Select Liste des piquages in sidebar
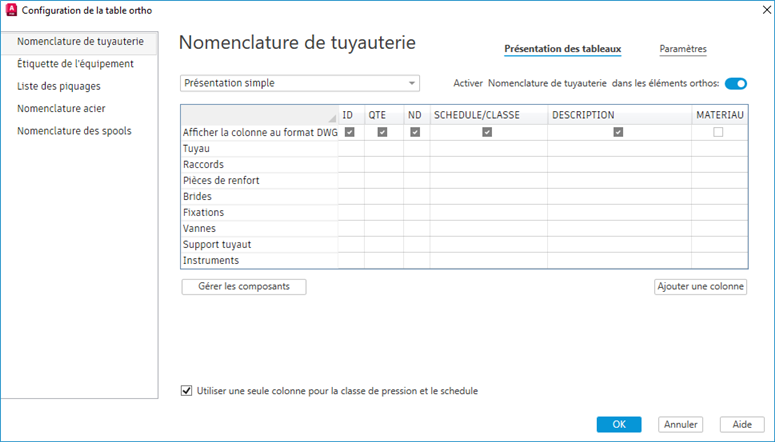 coord(59,86)
